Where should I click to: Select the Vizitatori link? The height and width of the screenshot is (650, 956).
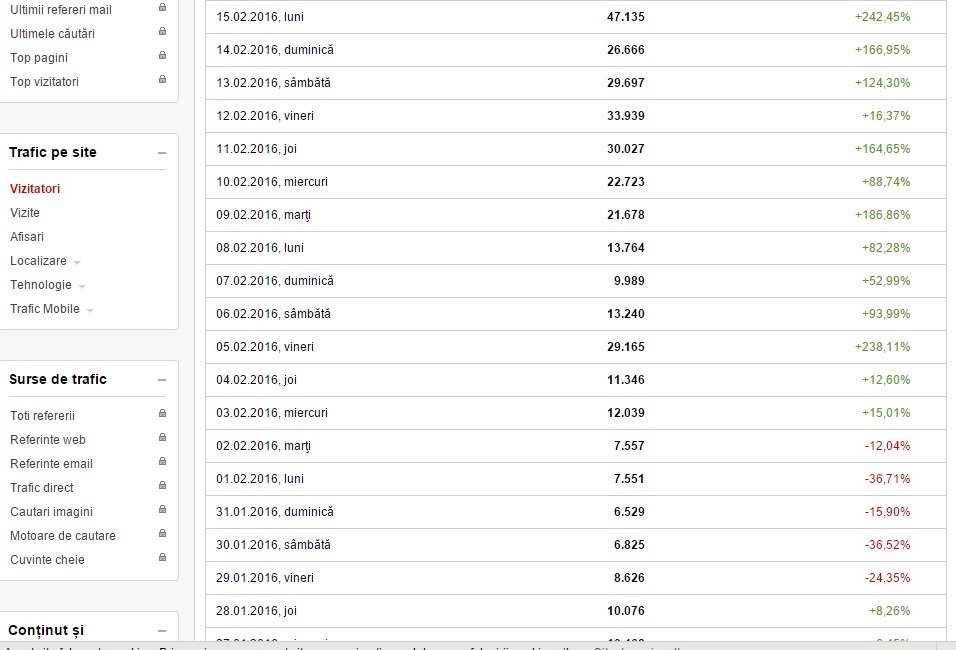click(35, 188)
